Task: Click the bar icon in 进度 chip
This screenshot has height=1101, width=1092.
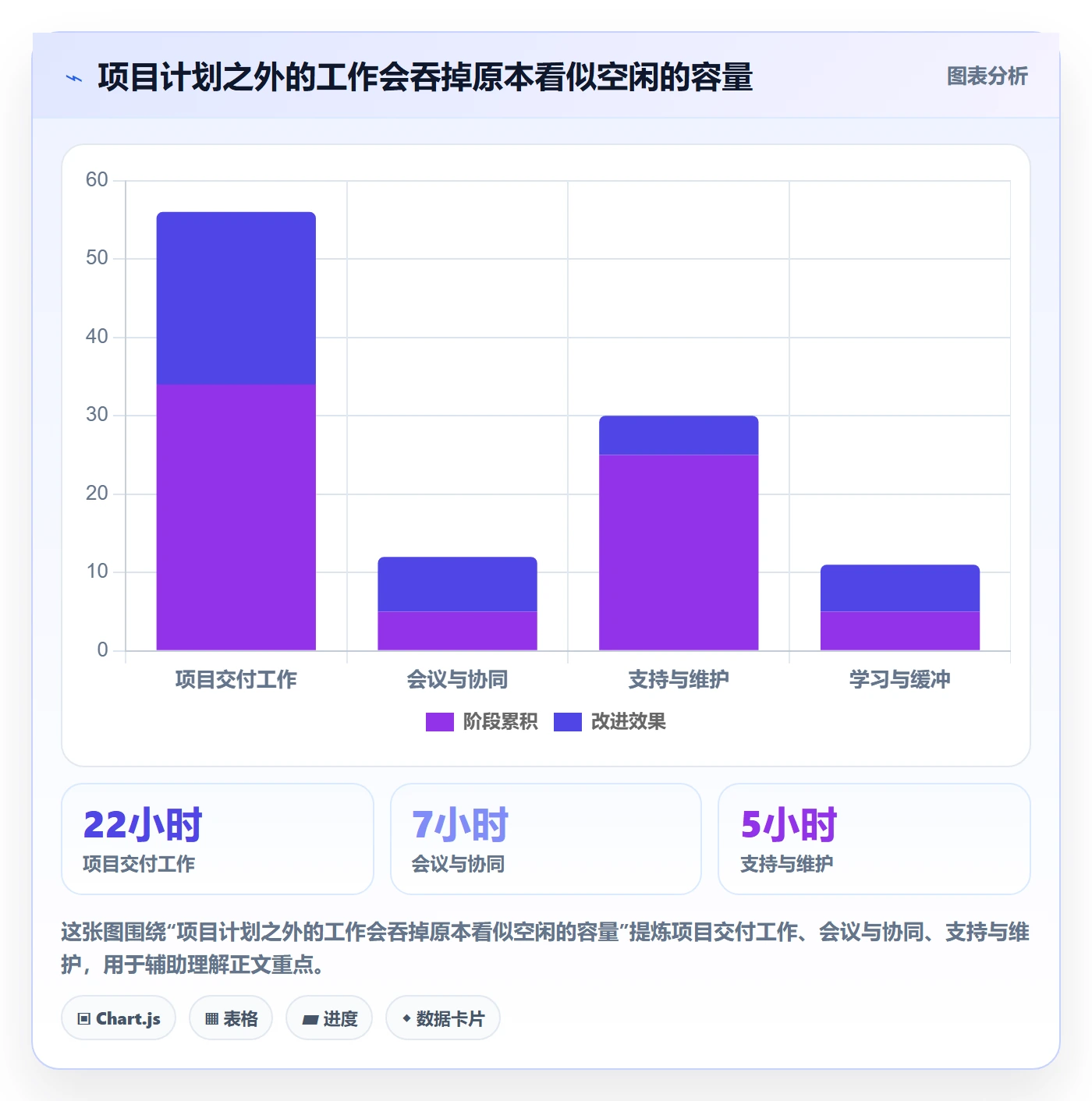Action: coord(310,1020)
